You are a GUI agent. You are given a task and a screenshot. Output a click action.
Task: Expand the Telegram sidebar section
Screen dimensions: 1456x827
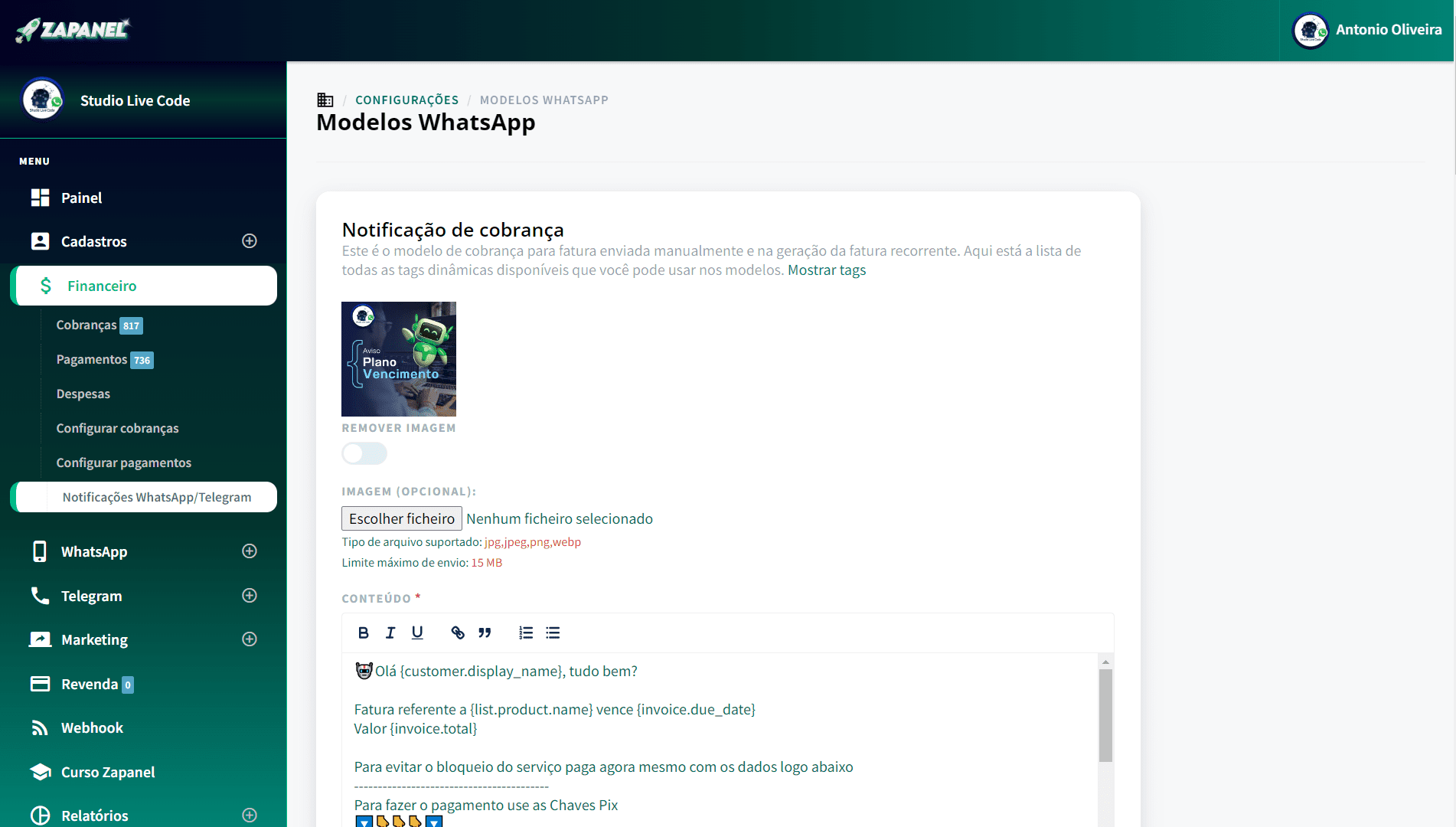249,596
